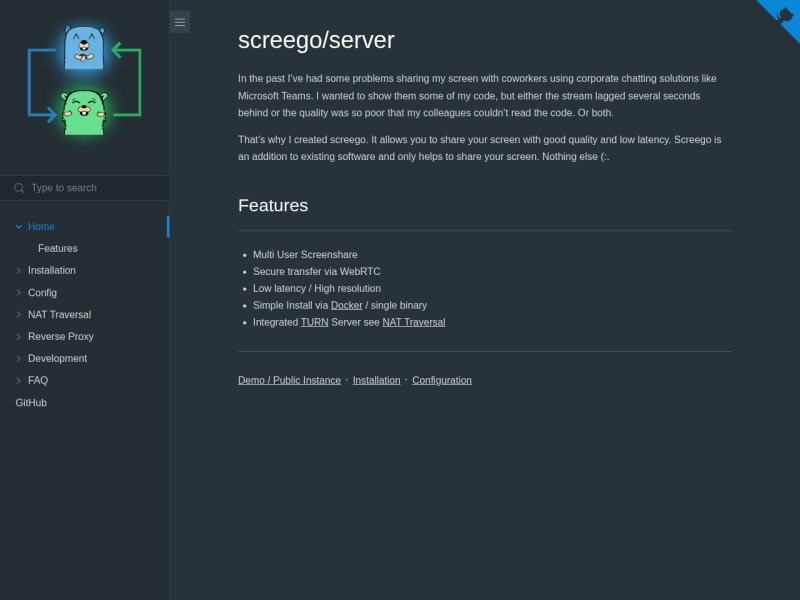Open the Configuration link below features
The image size is (800, 600).
442,380
